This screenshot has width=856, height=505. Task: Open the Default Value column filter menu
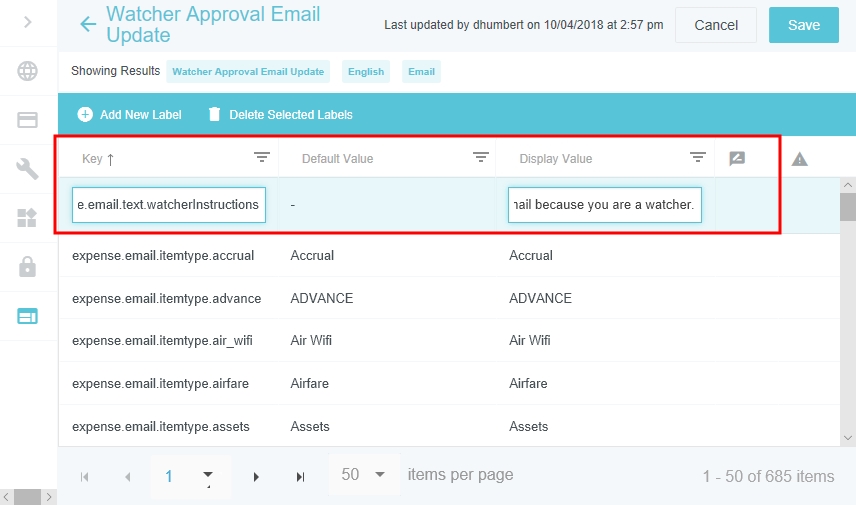[x=480, y=158]
